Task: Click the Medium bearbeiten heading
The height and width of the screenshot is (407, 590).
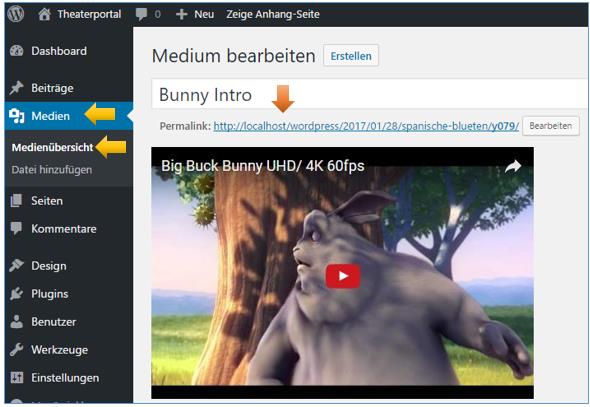Action: point(234,56)
